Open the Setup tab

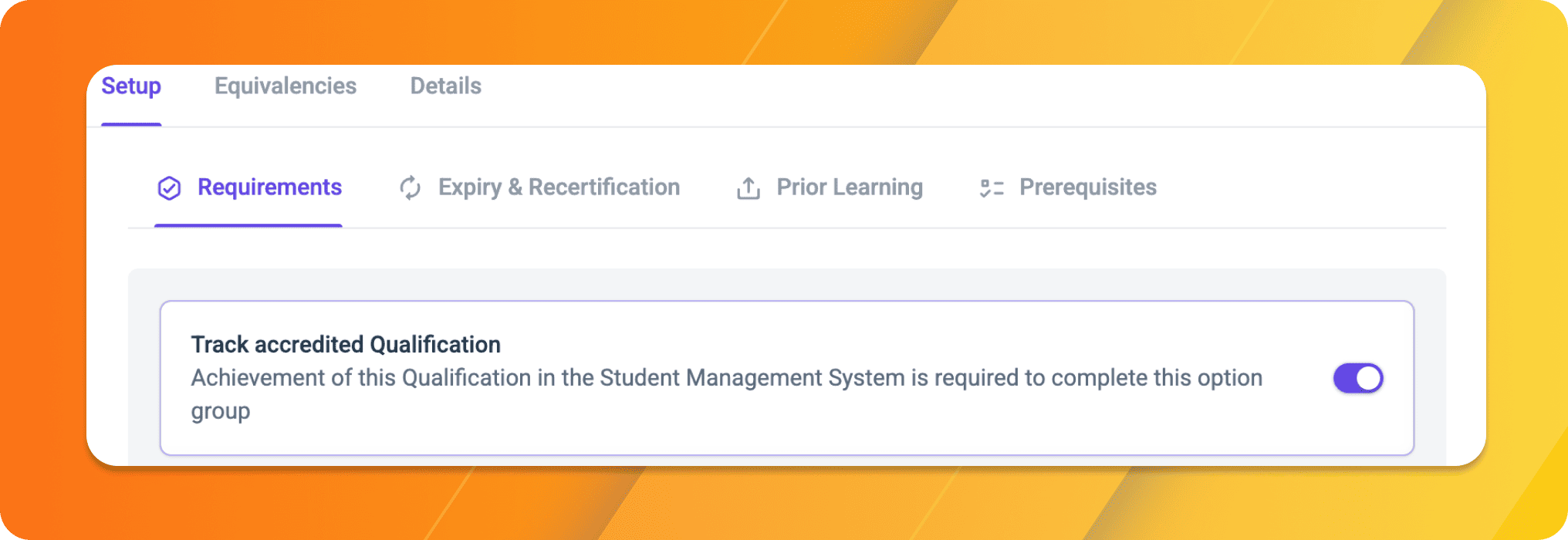tap(131, 86)
